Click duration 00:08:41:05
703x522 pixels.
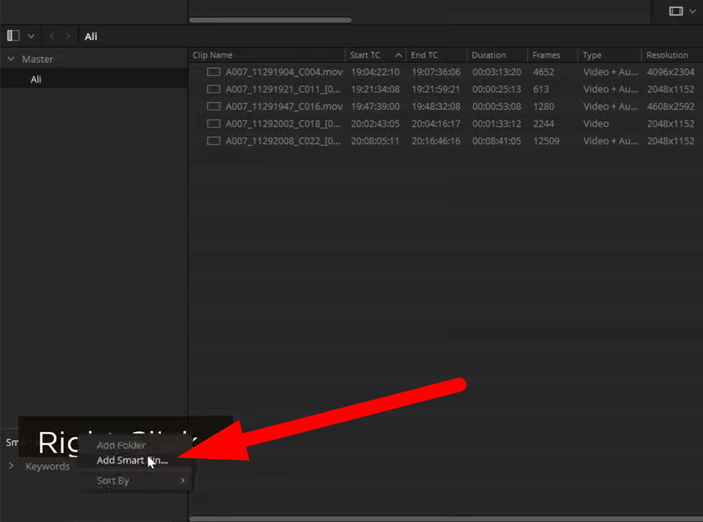click(496, 141)
